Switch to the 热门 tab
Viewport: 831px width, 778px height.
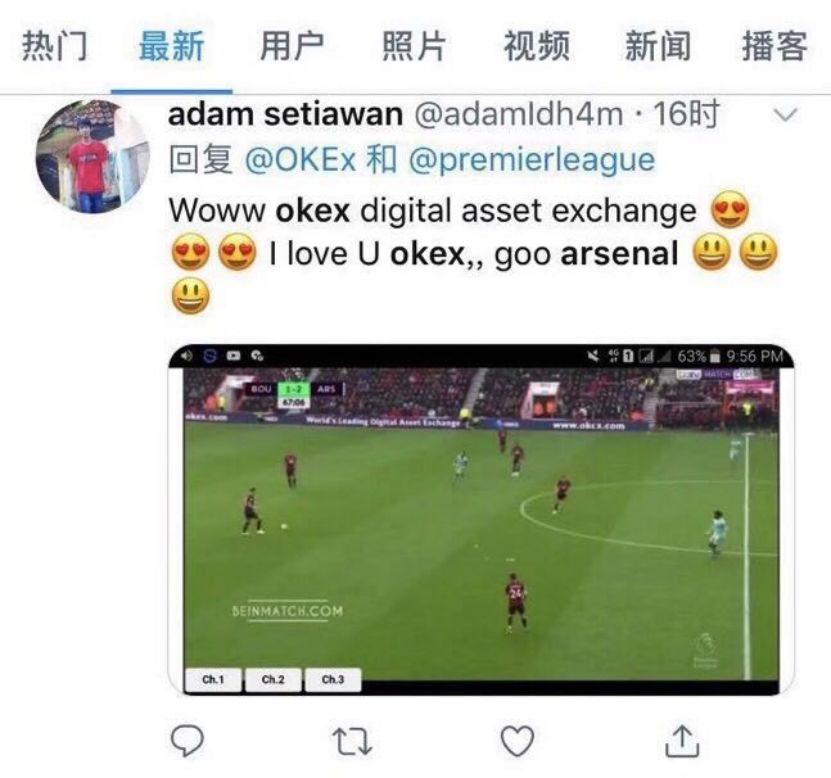click(x=54, y=46)
